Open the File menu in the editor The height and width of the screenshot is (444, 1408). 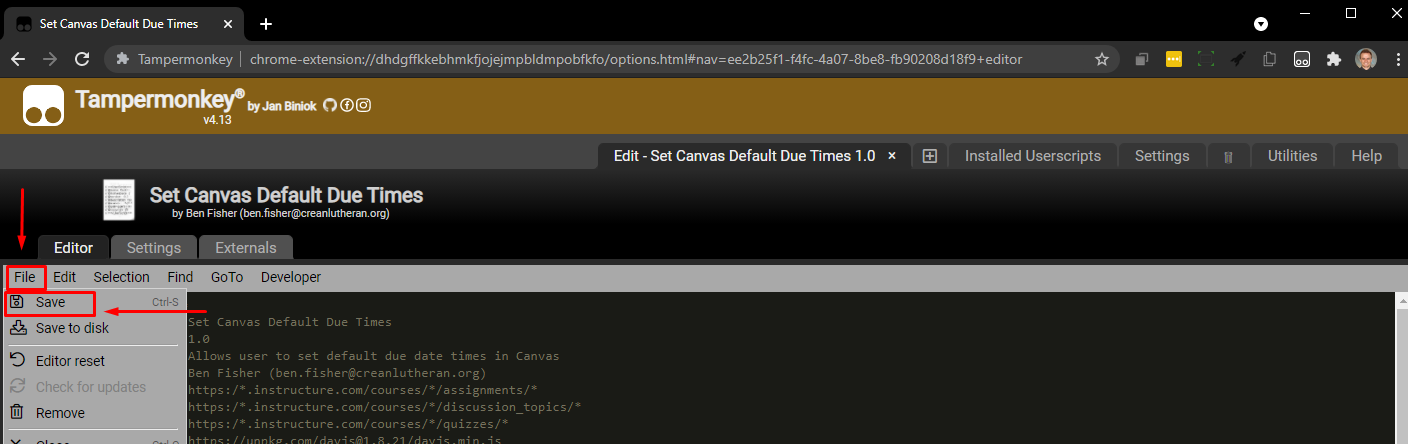[25, 277]
